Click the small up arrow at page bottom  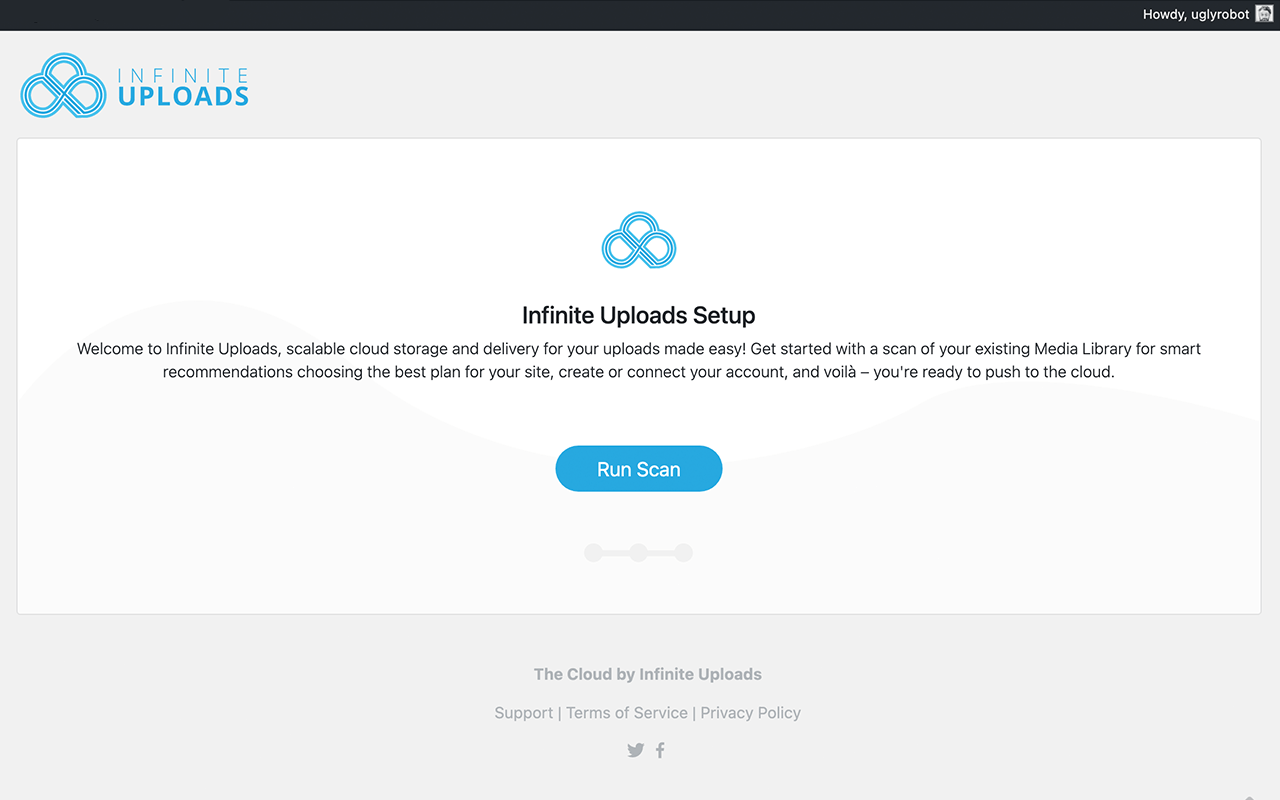click(1249, 797)
